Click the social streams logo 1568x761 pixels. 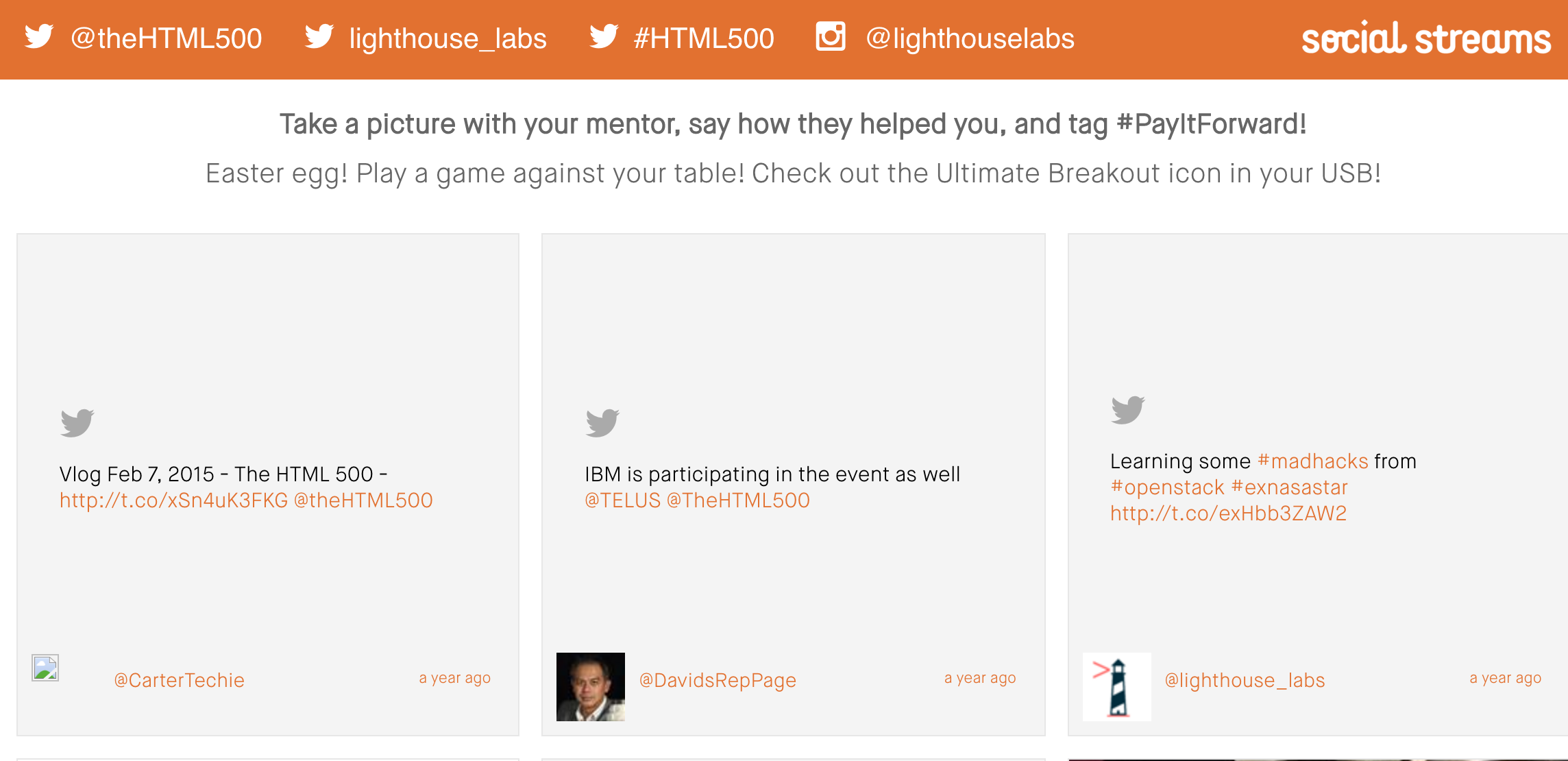(x=1426, y=38)
